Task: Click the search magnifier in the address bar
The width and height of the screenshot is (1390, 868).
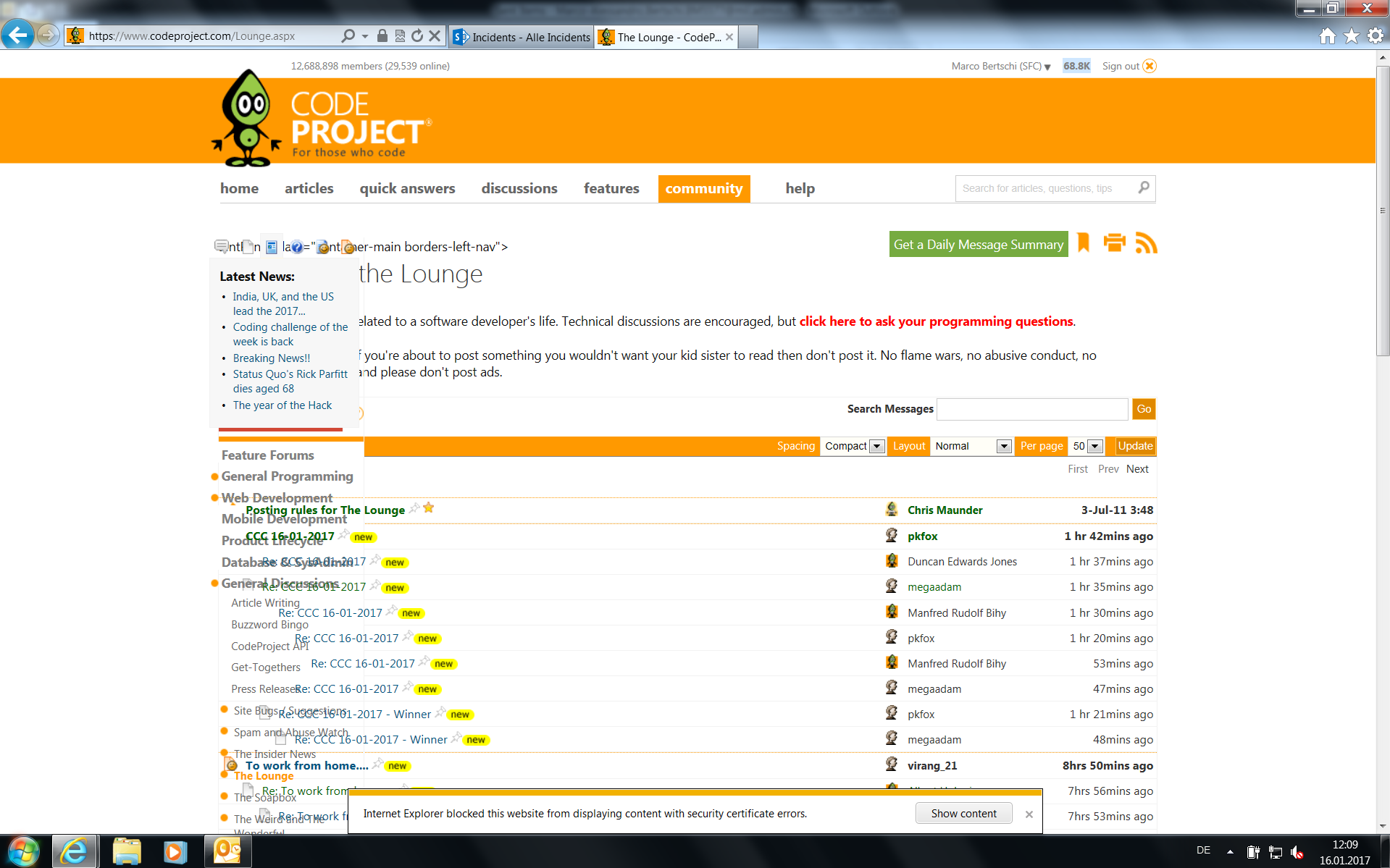Action: [348, 35]
